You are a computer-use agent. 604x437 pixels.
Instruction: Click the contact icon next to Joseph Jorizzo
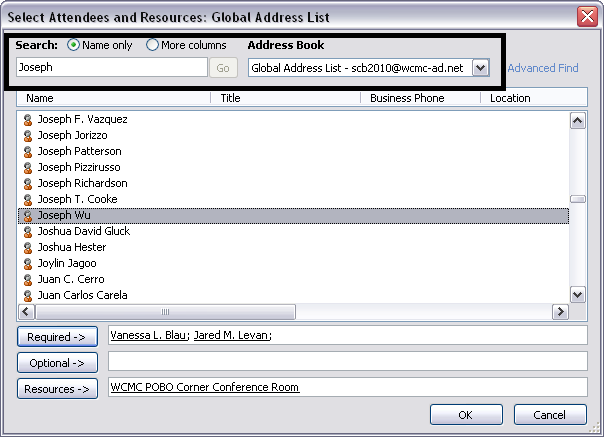click(x=28, y=135)
